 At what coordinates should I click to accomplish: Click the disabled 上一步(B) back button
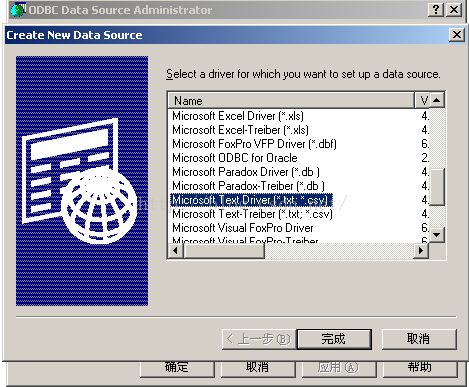click(259, 339)
